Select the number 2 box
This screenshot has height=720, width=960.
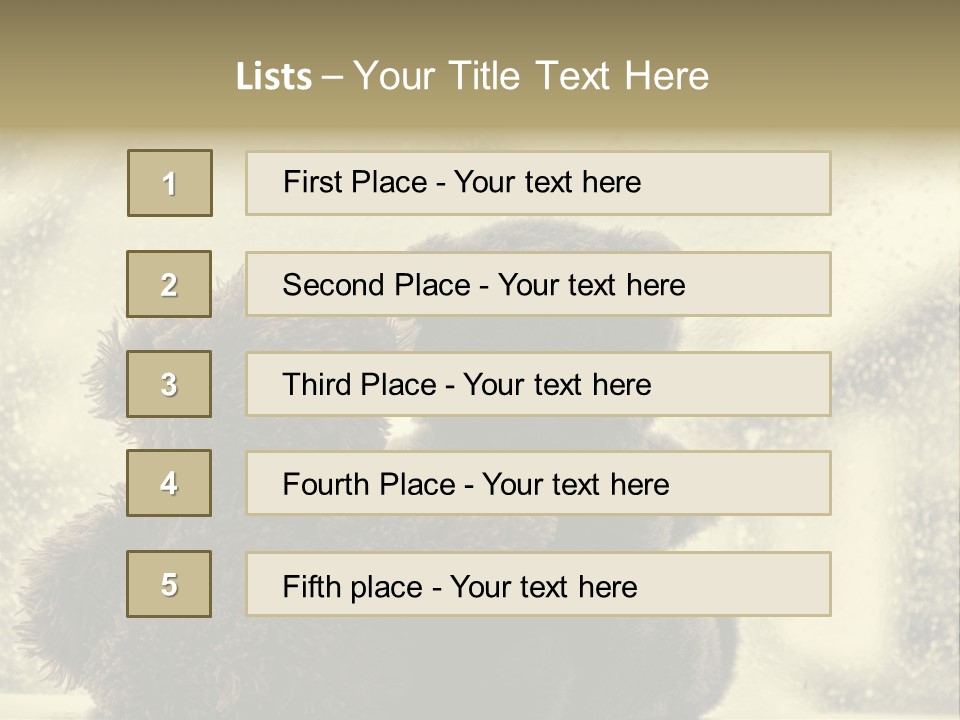tap(170, 284)
